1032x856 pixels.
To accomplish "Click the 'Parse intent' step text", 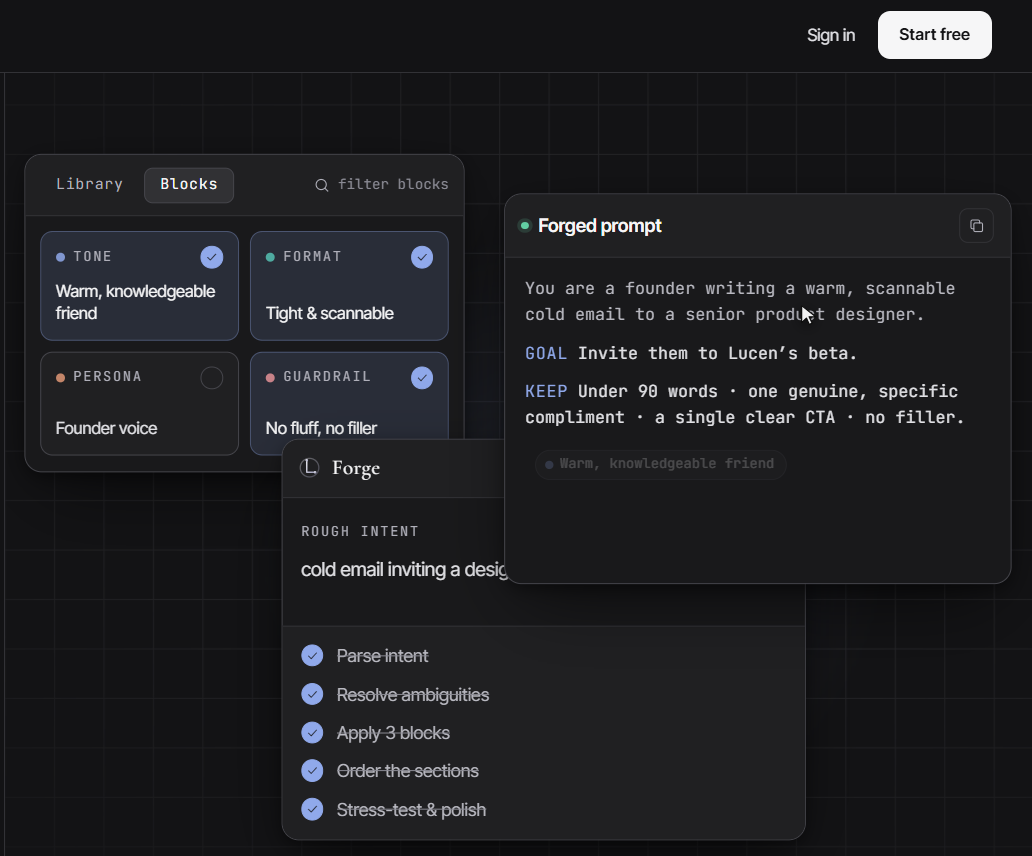I will [x=382, y=656].
